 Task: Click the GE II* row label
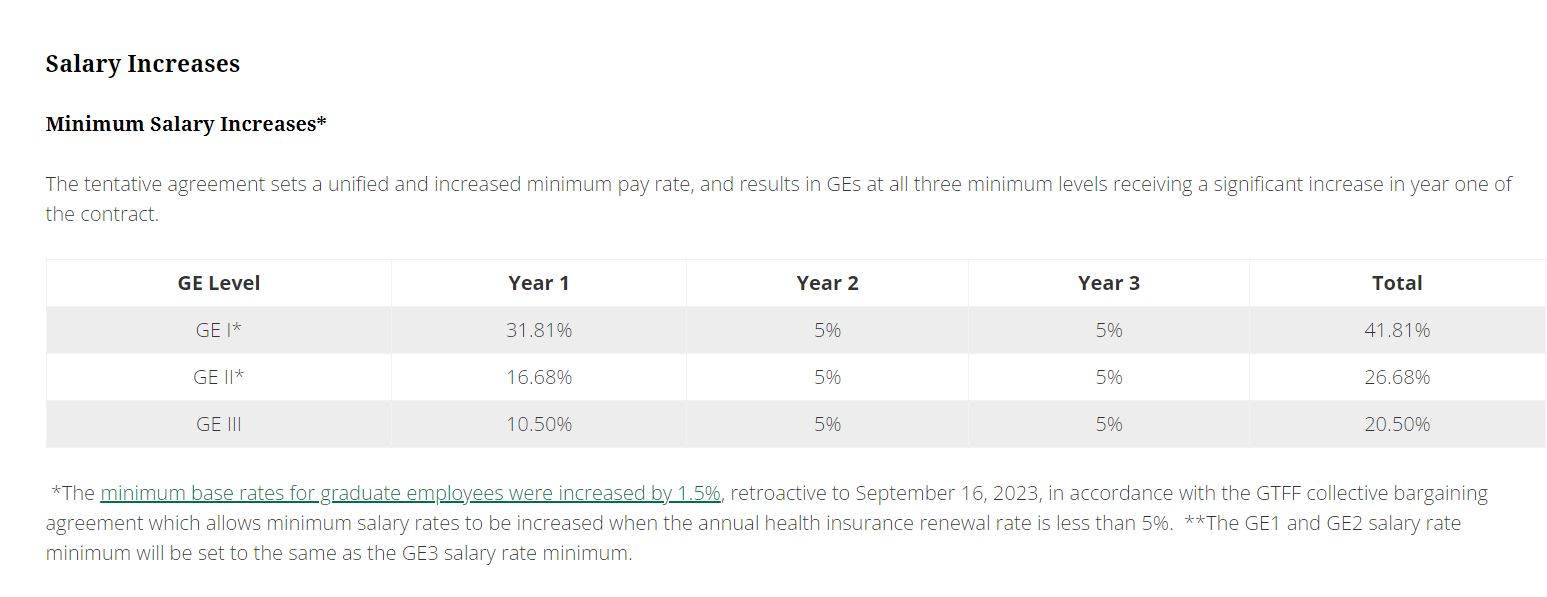pos(219,377)
